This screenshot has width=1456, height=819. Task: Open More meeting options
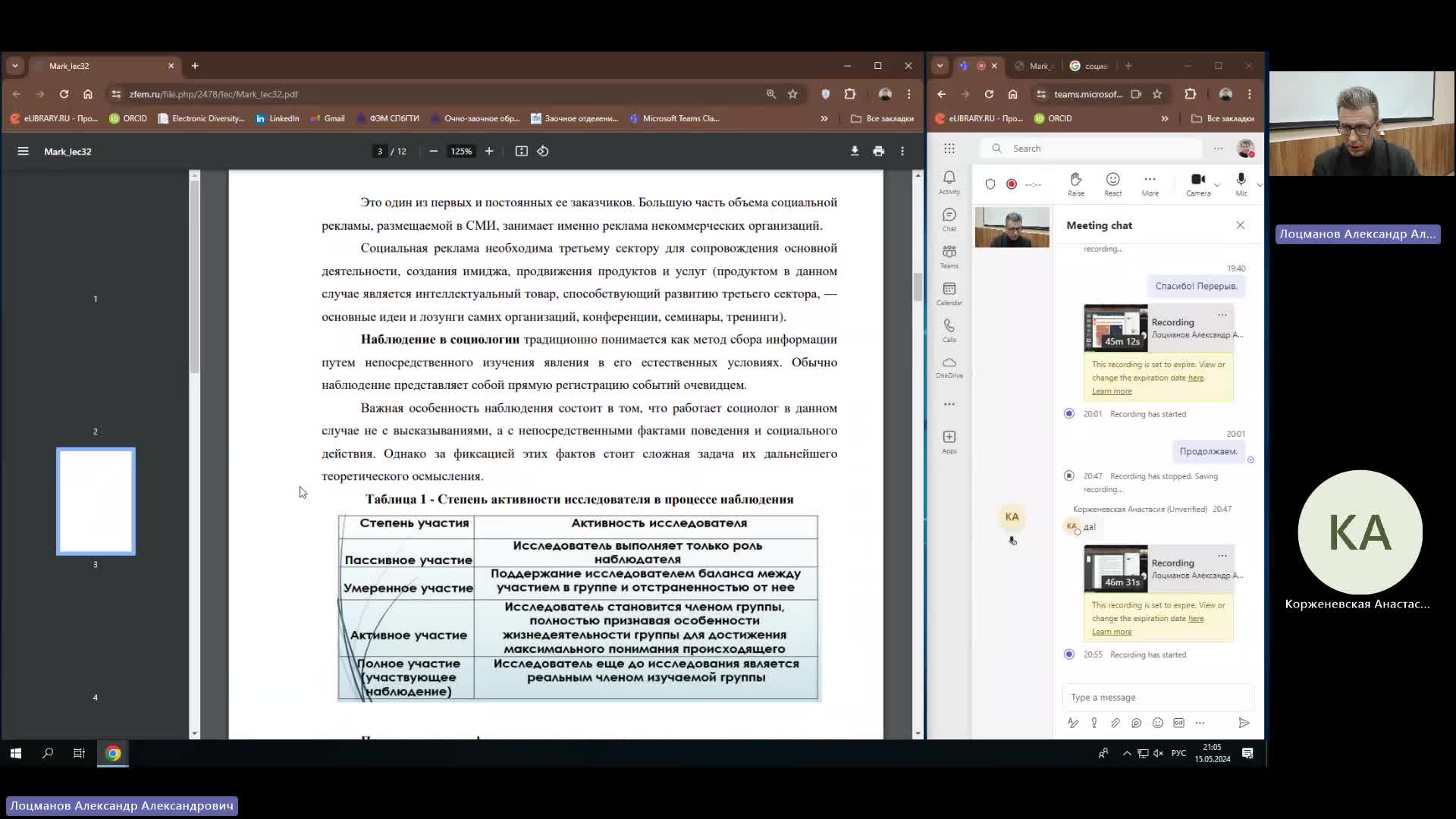click(x=1150, y=184)
